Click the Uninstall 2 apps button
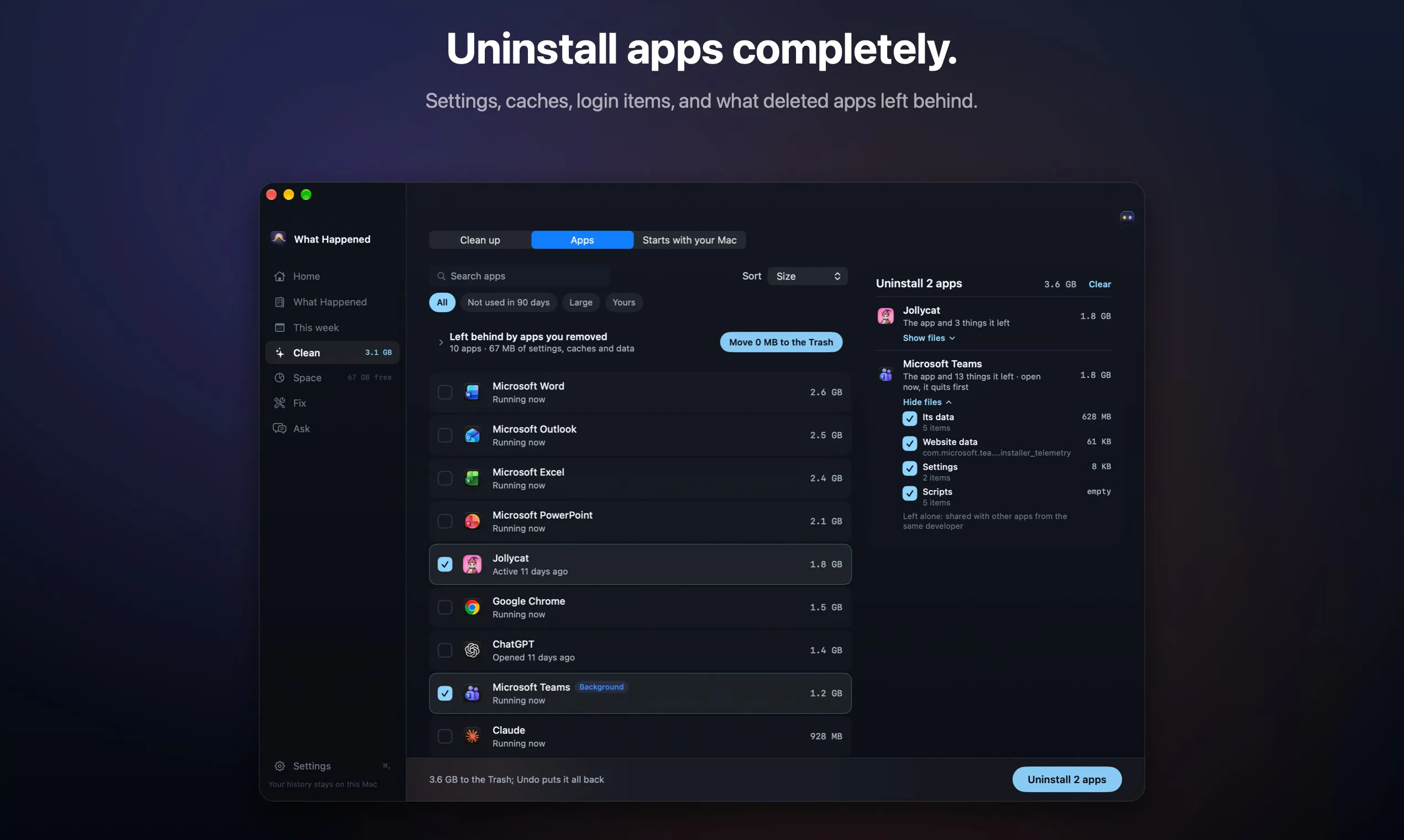This screenshot has height=840, width=1404. (1067, 779)
